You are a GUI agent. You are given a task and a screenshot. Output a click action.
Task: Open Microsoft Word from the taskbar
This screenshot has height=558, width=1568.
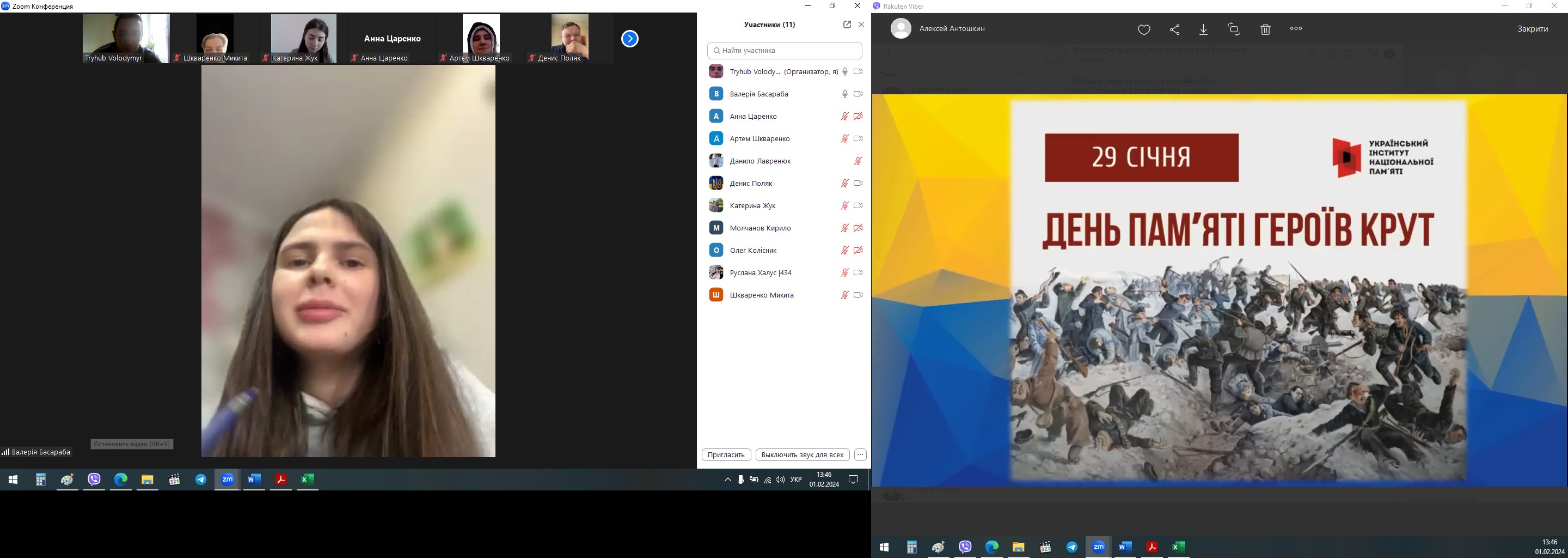tap(254, 480)
